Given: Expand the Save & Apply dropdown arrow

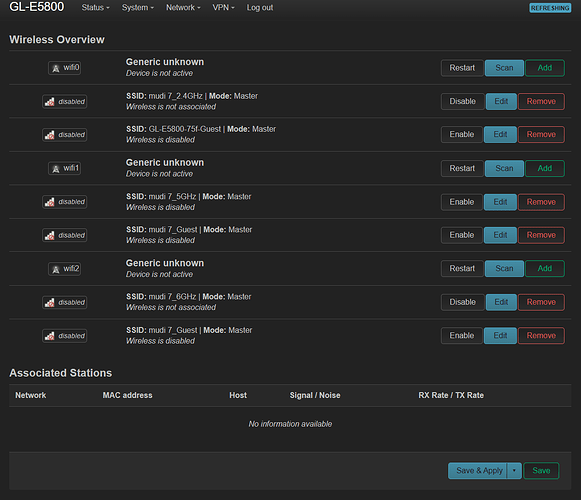Looking at the screenshot, I should (x=514, y=471).
